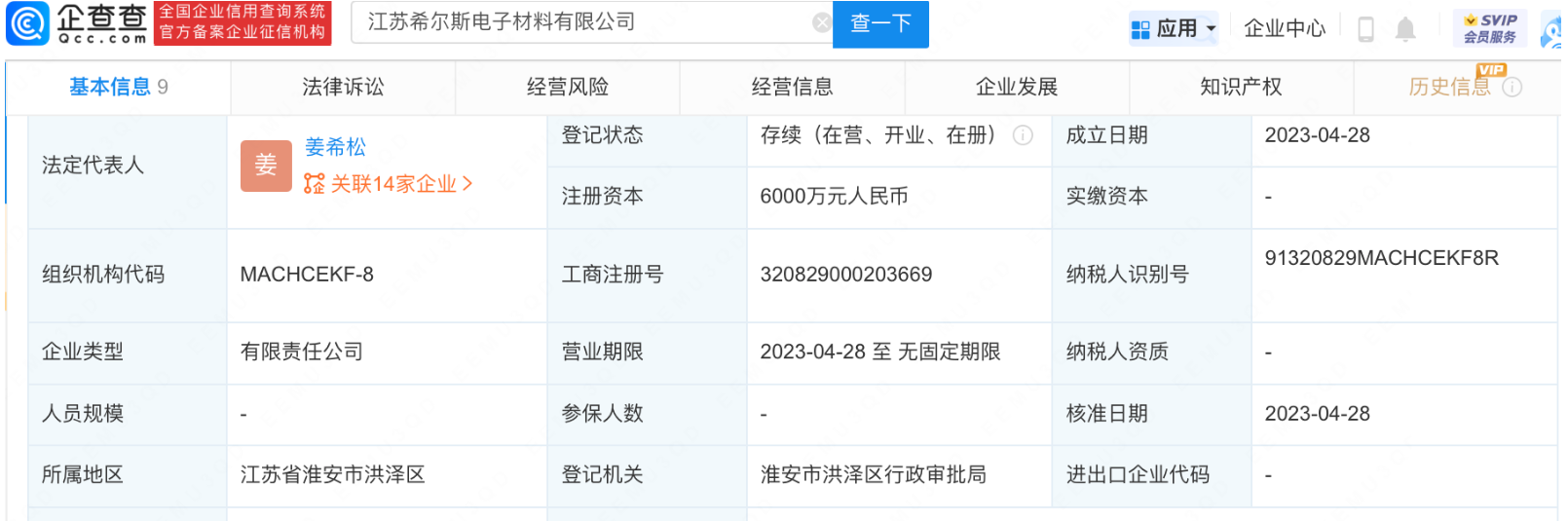Click the 姜 avatar thumbnail
This screenshot has height=521, width=1568.
tap(266, 166)
